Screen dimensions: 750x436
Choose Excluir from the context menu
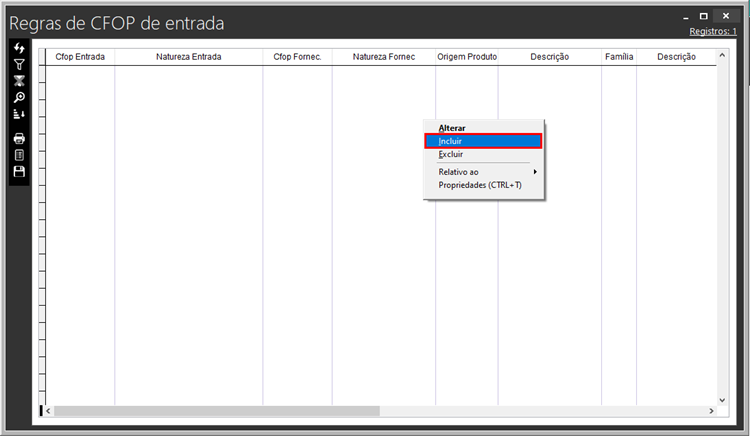(x=484, y=154)
